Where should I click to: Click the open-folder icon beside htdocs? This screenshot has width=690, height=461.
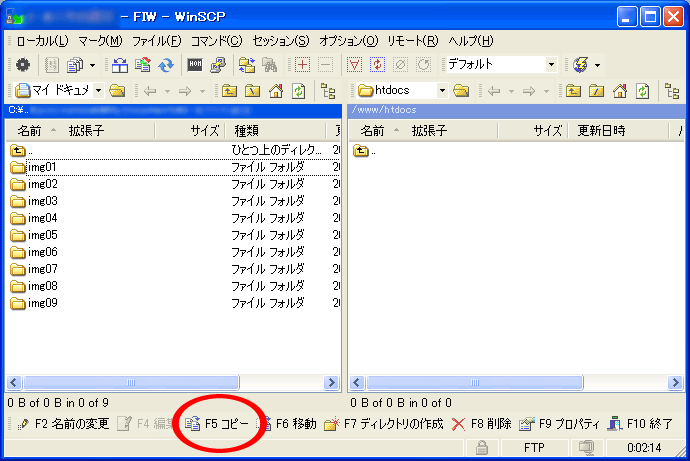[x=461, y=91]
